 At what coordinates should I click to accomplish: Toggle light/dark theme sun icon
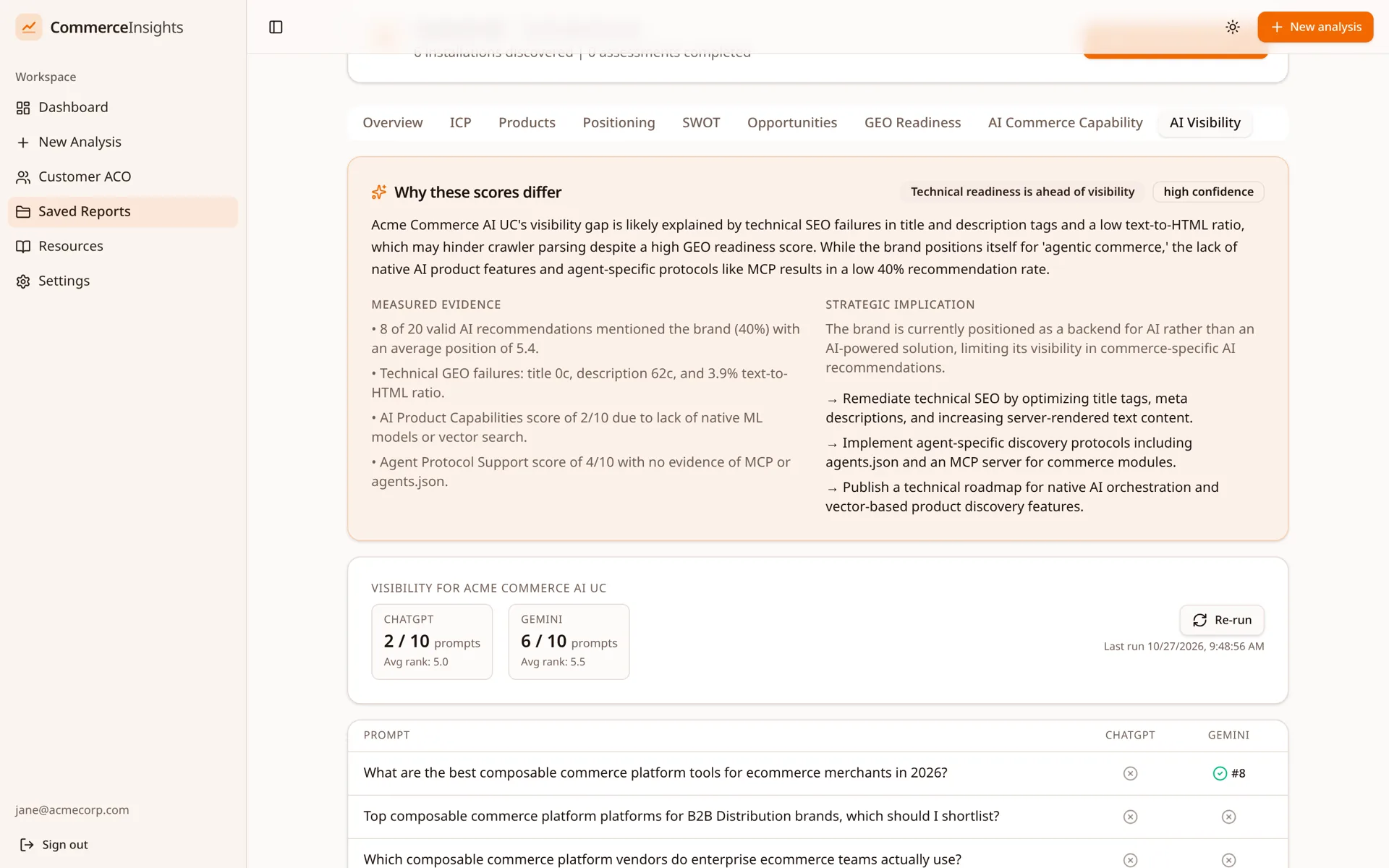[1233, 27]
